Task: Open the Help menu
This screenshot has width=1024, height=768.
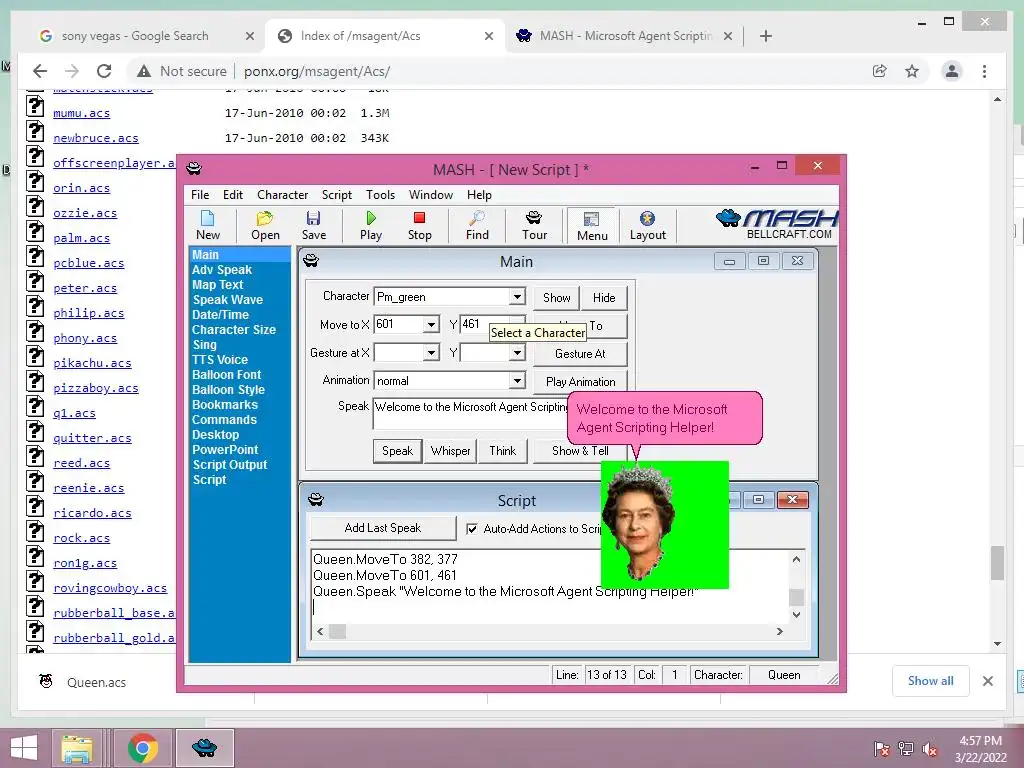Action: click(479, 195)
